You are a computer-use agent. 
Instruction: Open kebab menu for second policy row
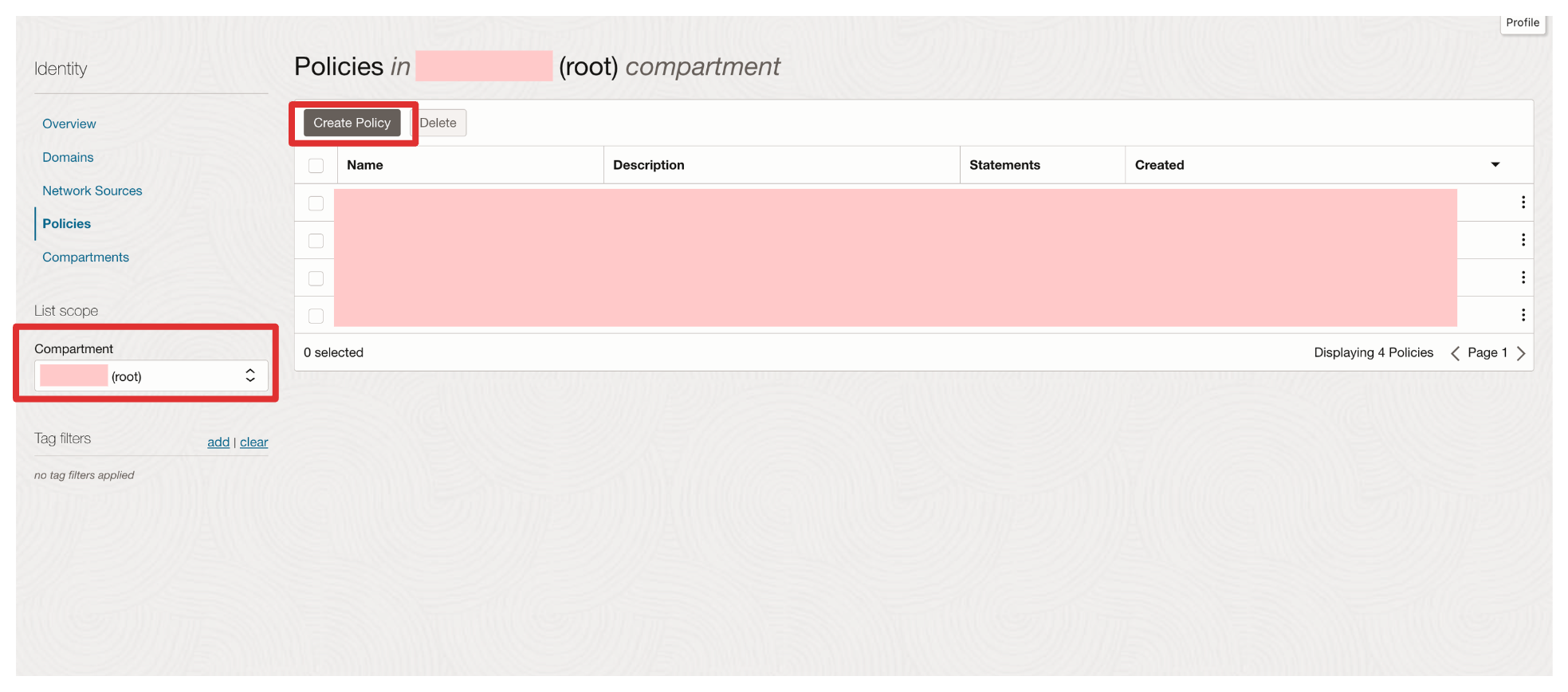pos(1523,240)
